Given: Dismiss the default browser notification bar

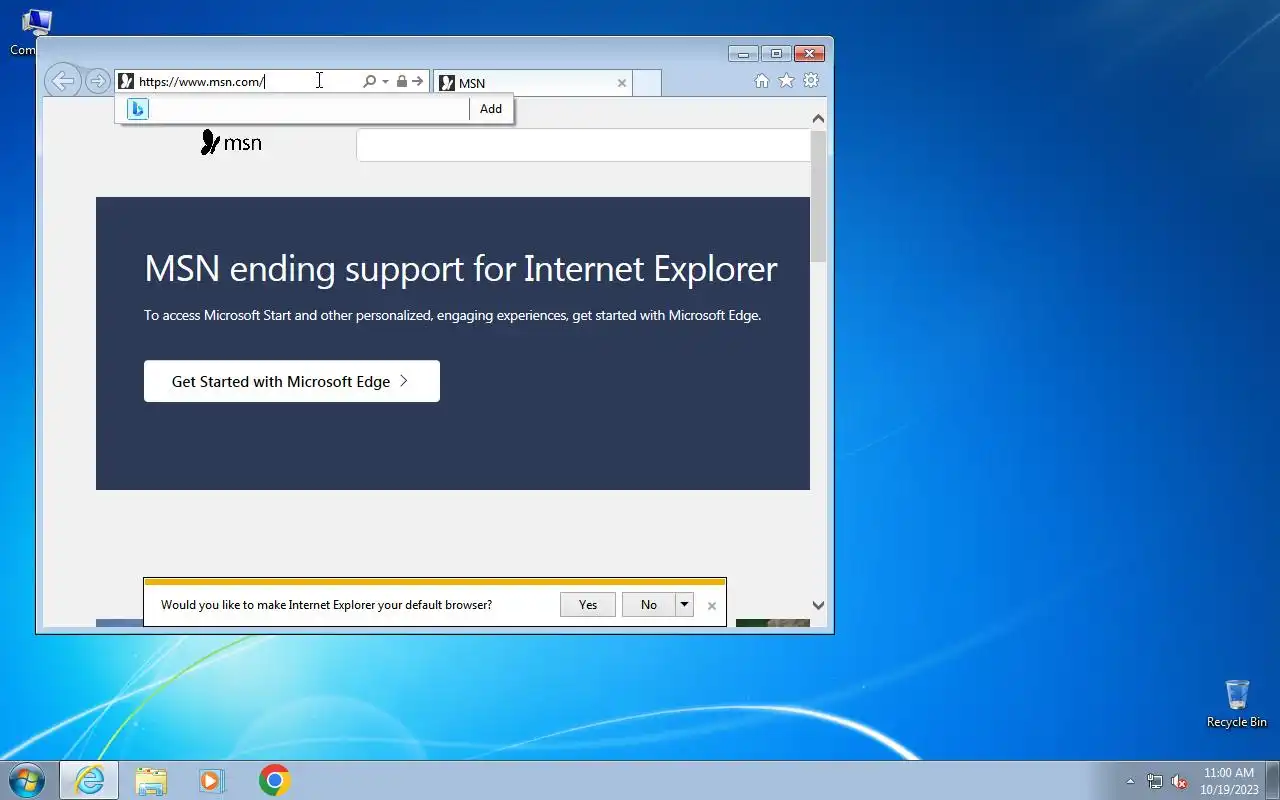Looking at the screenshot, I should 712,606.
